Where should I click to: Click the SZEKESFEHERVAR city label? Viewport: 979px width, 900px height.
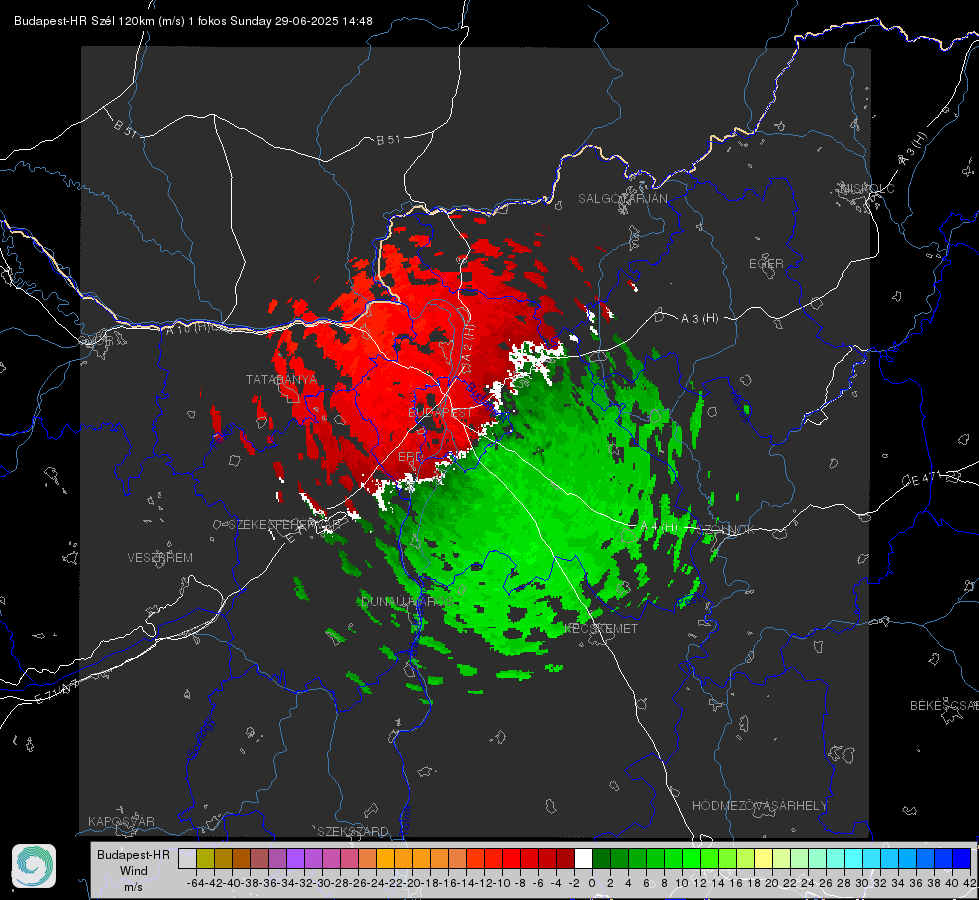[282, 525]
